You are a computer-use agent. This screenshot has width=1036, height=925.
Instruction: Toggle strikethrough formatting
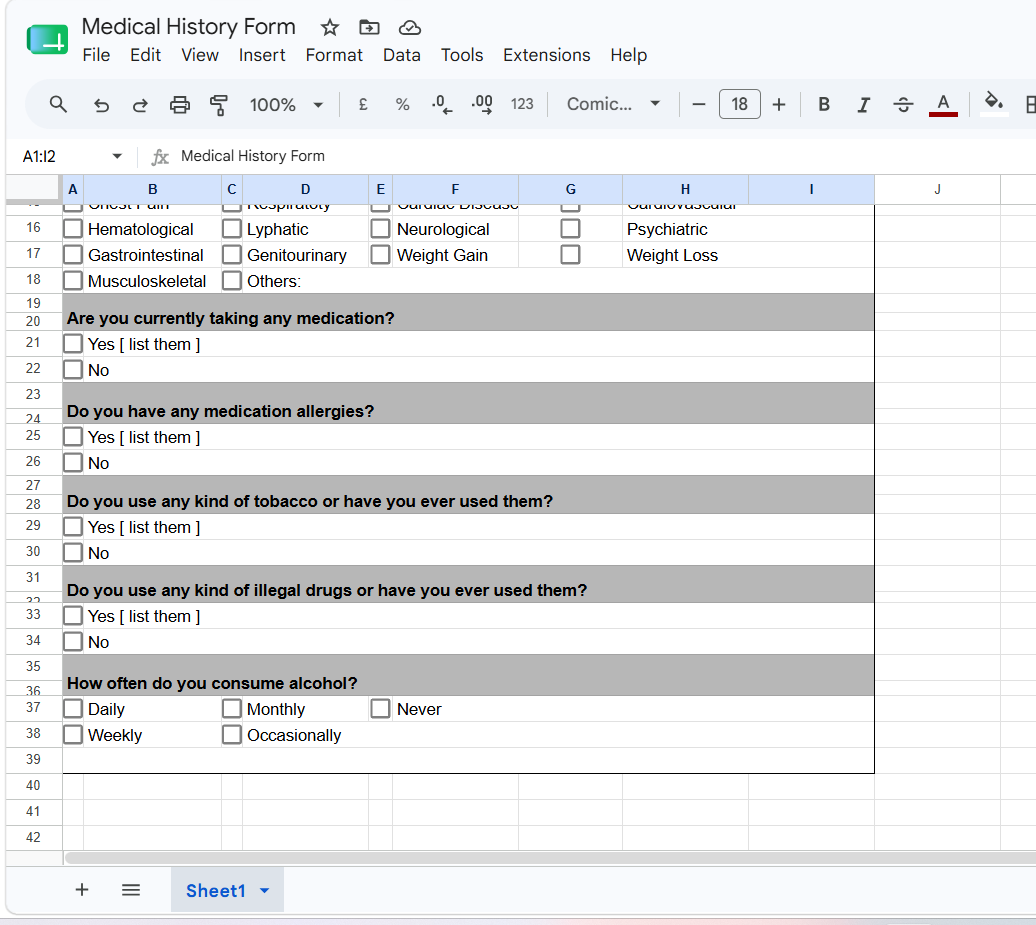903,104
